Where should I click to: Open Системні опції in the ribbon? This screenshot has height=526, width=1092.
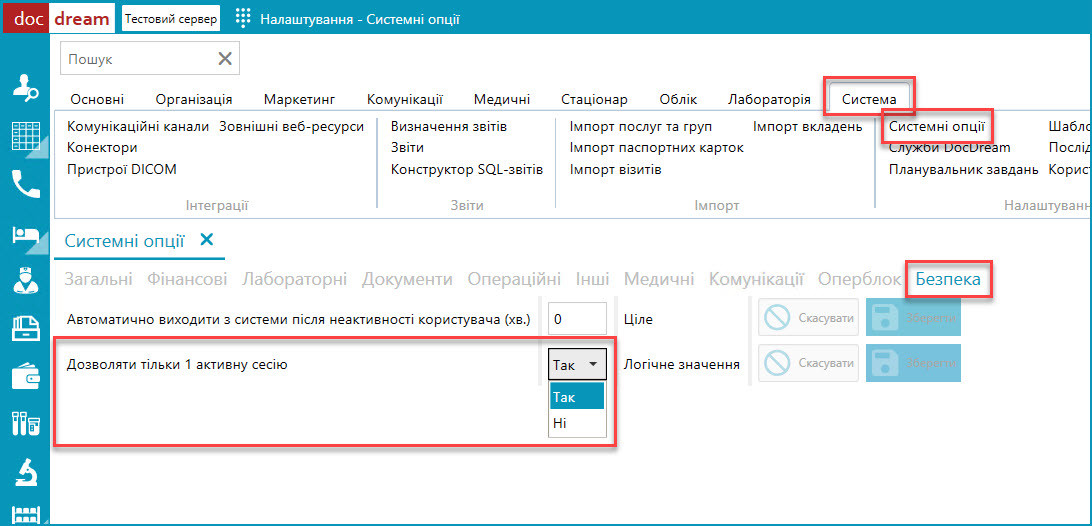click(x=936, y=127)
